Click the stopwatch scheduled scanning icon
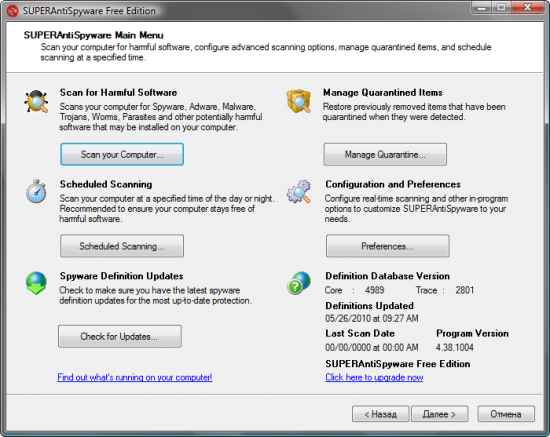Viewport: 550px width, 437px height. 36,191
